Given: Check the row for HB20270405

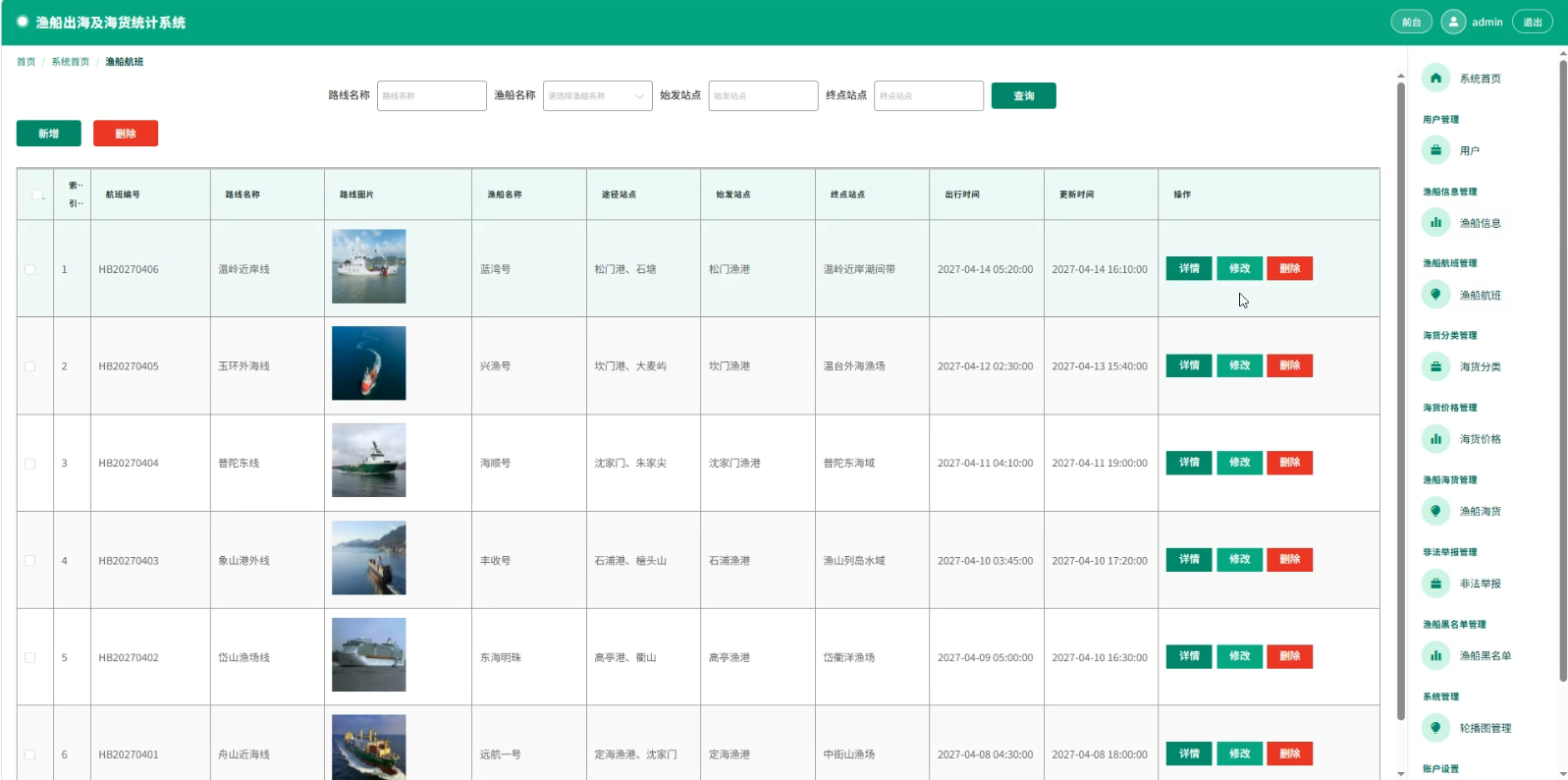Looking at the screenshot, I should click(x=29, y=366).
